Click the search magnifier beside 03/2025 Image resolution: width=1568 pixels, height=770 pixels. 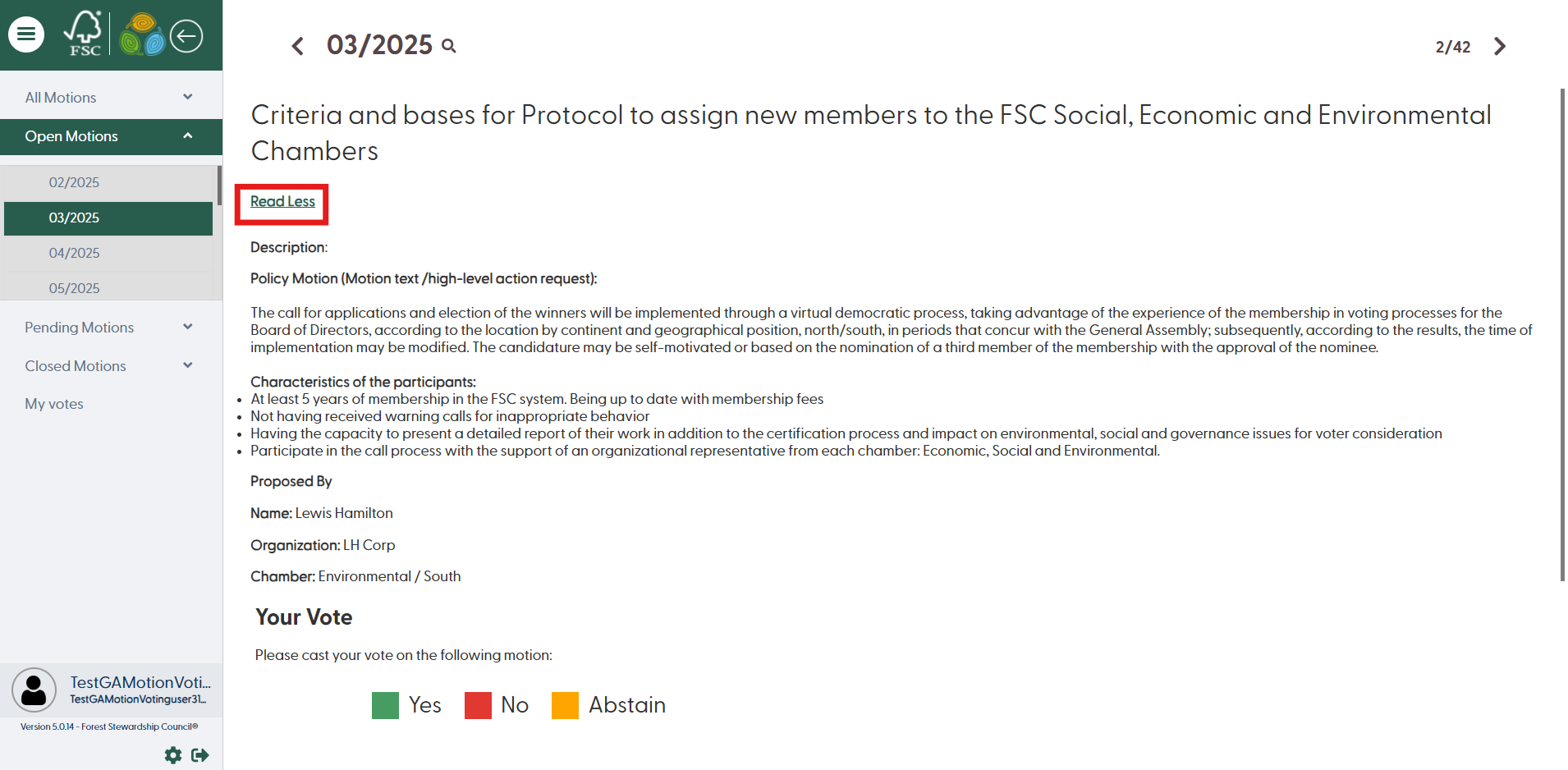[x=449, y=46]
